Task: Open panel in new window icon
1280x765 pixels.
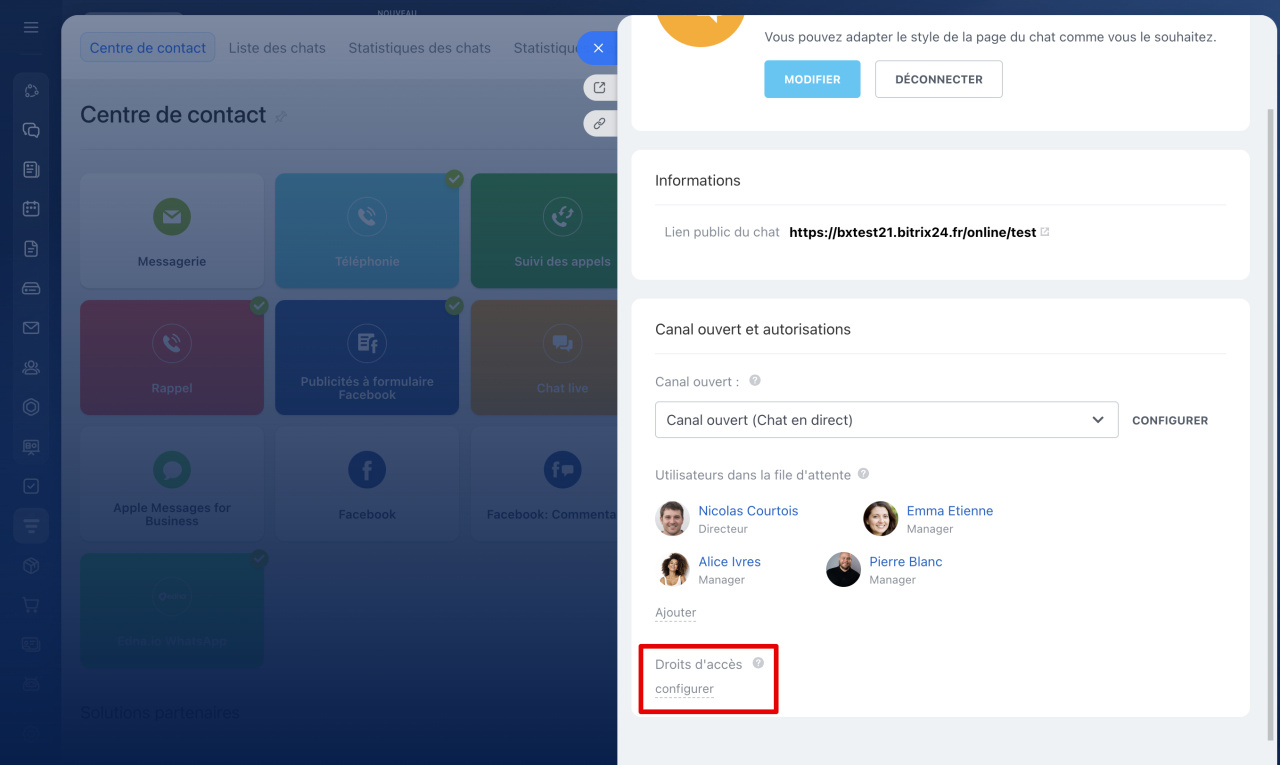Action: tap(599, 87)
